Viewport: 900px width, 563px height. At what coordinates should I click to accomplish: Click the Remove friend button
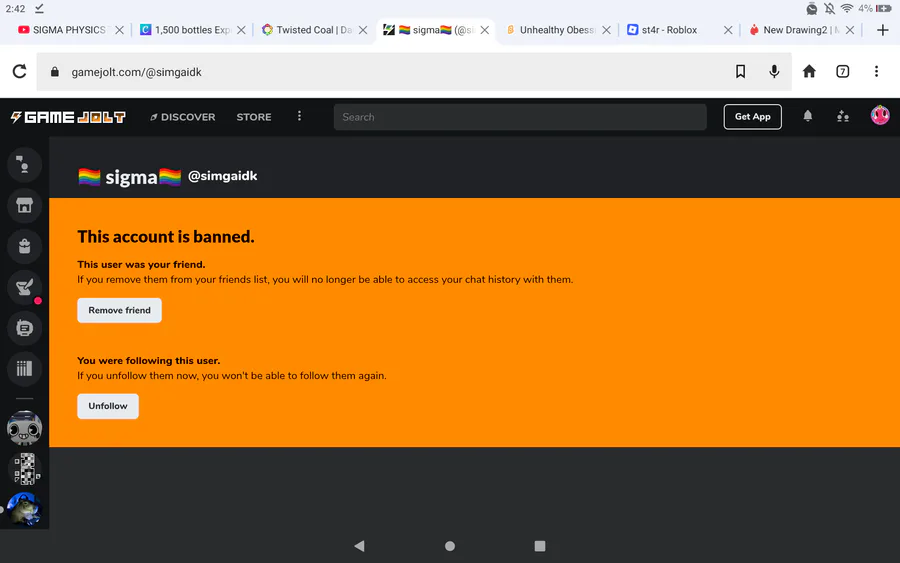pos(119,310)
